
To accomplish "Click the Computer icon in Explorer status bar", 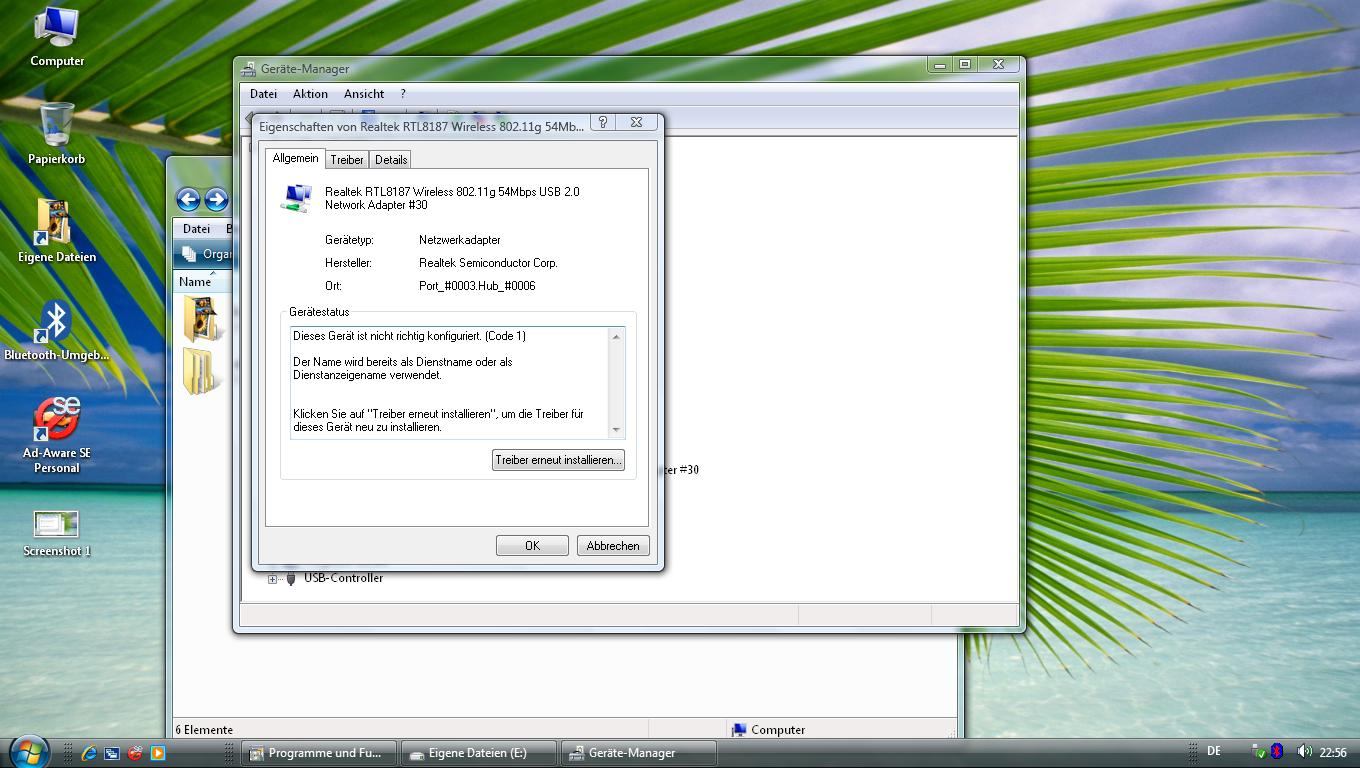I will 739,730.
